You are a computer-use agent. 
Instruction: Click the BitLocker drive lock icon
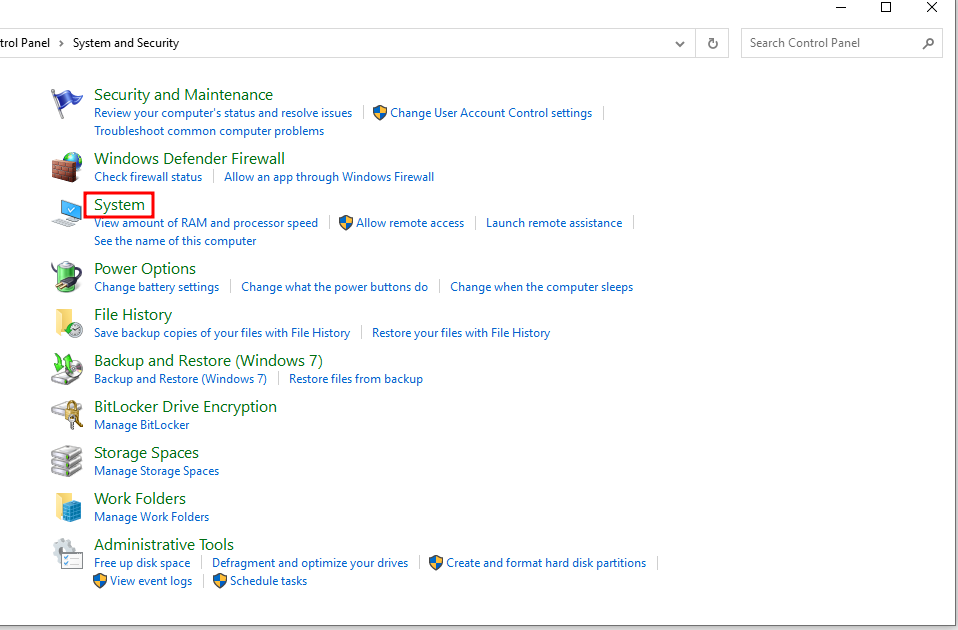(67, 414)
